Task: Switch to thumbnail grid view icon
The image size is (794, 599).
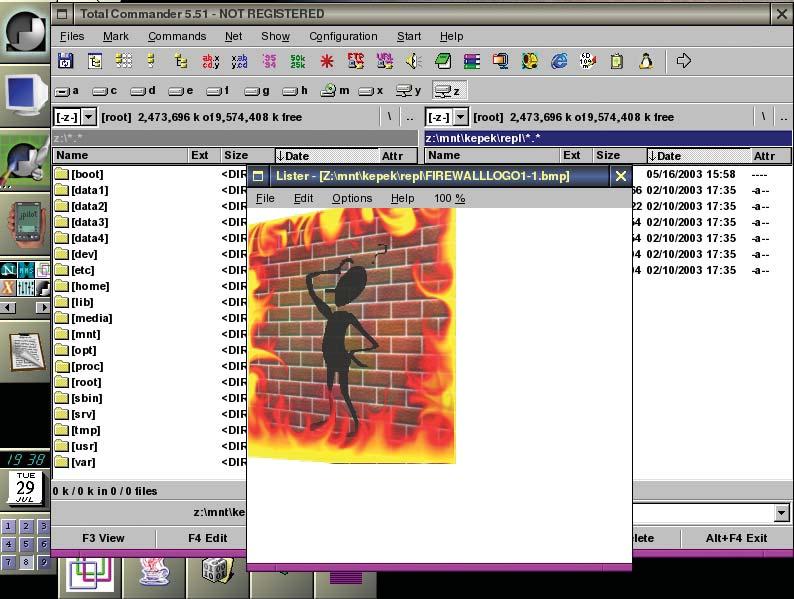Action: [x=124, y=61]
